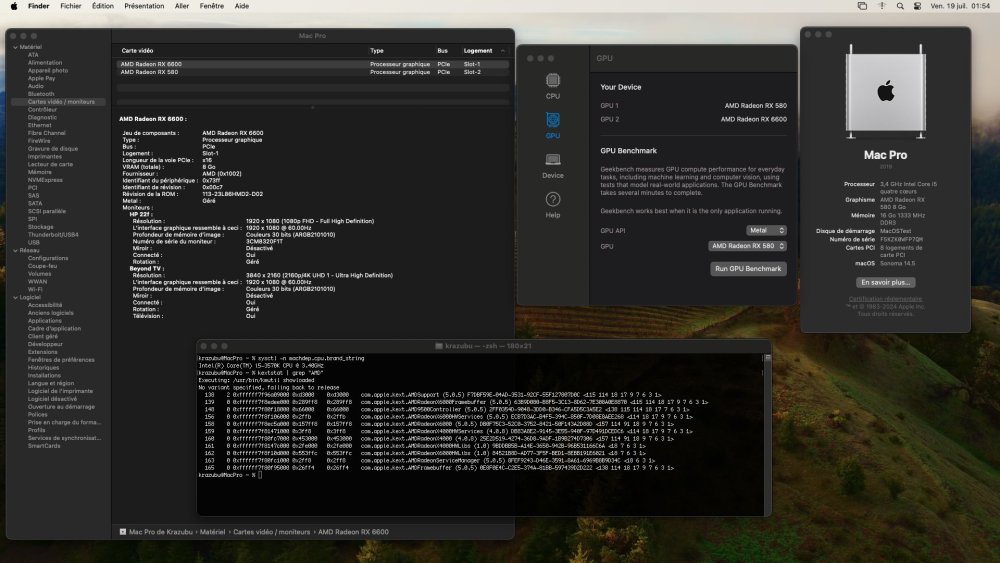Open the Présentation menu
Screen dimensions: 1000x563
pos(144,6)
